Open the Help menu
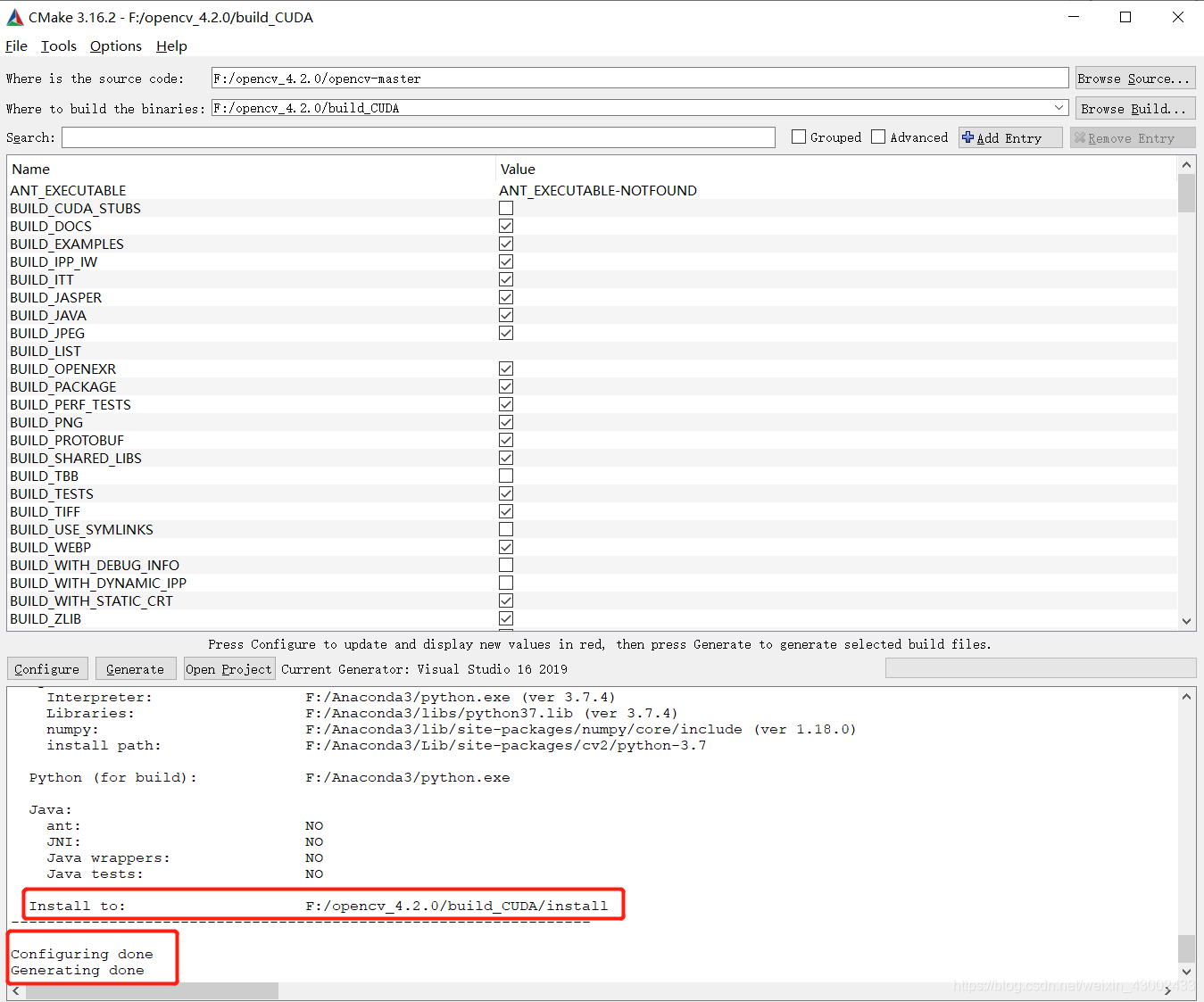This screenshot has width=1204, height=1002. click(x=171, y=46)
